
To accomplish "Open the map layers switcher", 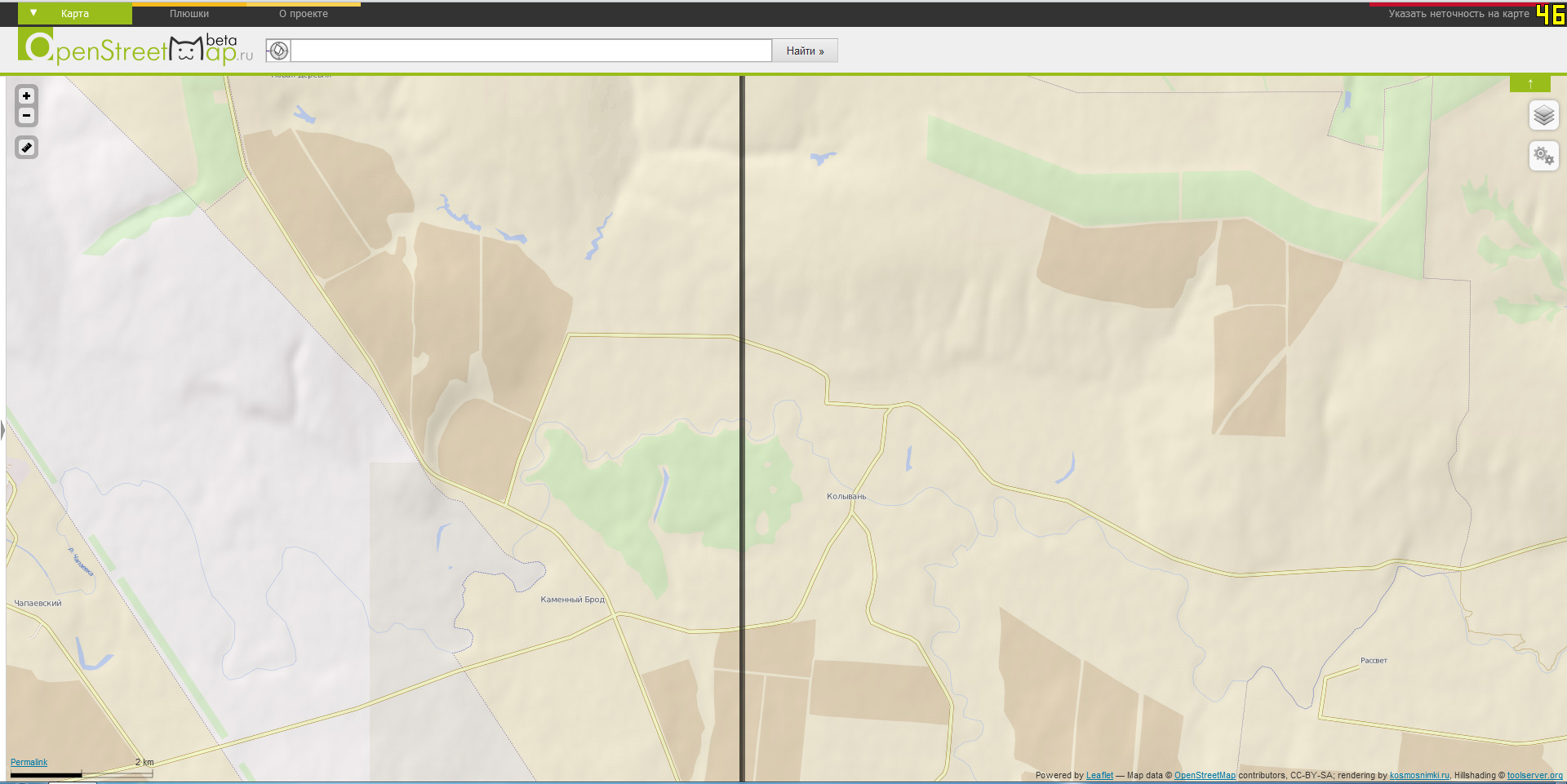I will click(1543, 116).
